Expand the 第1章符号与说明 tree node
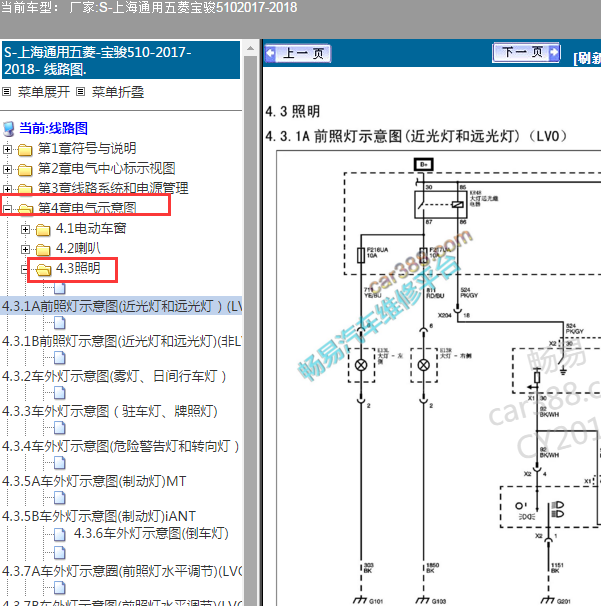Screen dimensions: 601x606 [x=7, y=150]
